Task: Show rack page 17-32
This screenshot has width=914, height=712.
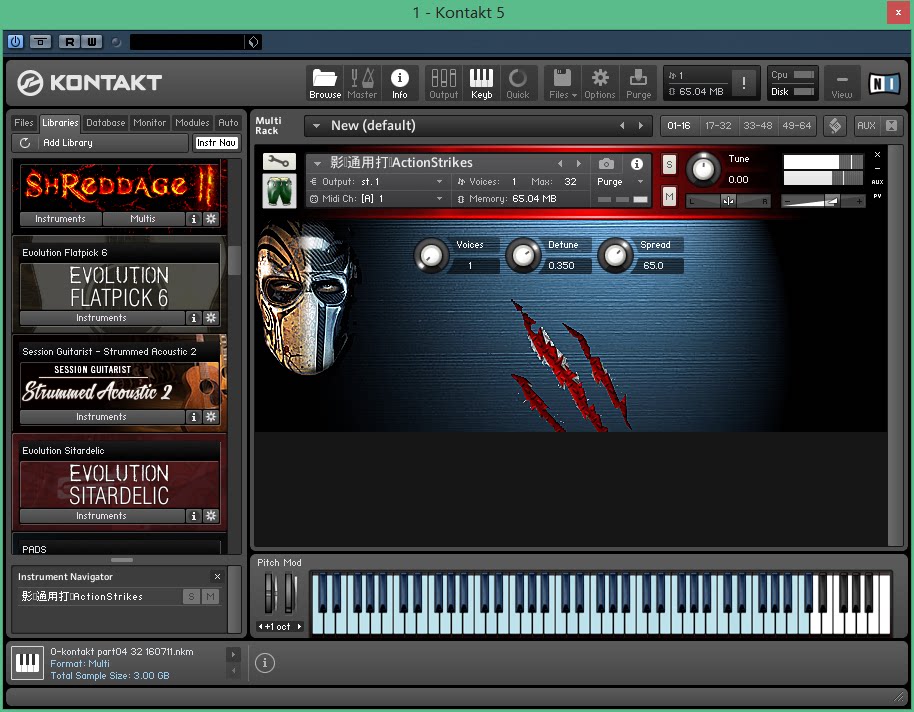Action: tap(718, 125)
